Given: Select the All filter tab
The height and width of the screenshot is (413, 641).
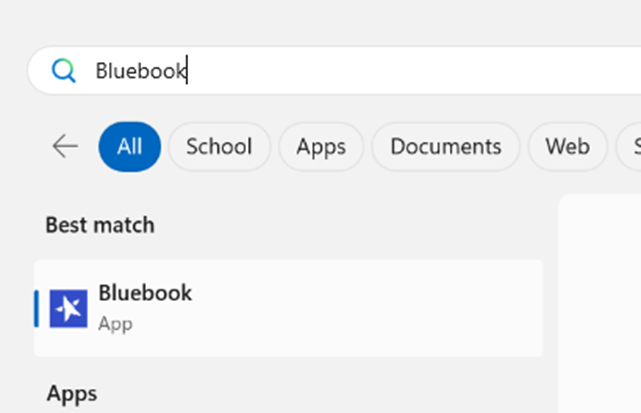Looking at the screenshot, I should [x=130, y=146].
